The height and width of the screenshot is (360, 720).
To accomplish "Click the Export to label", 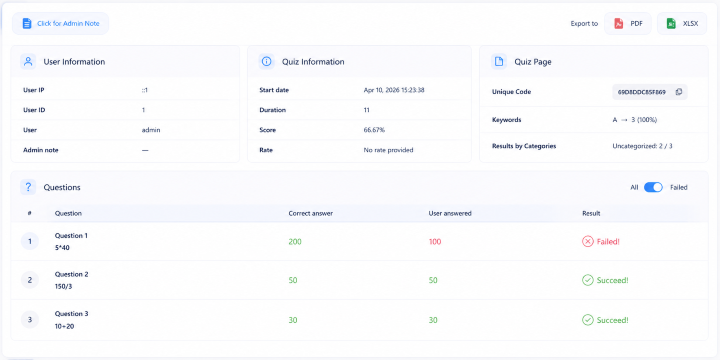I will coord(584,23).
